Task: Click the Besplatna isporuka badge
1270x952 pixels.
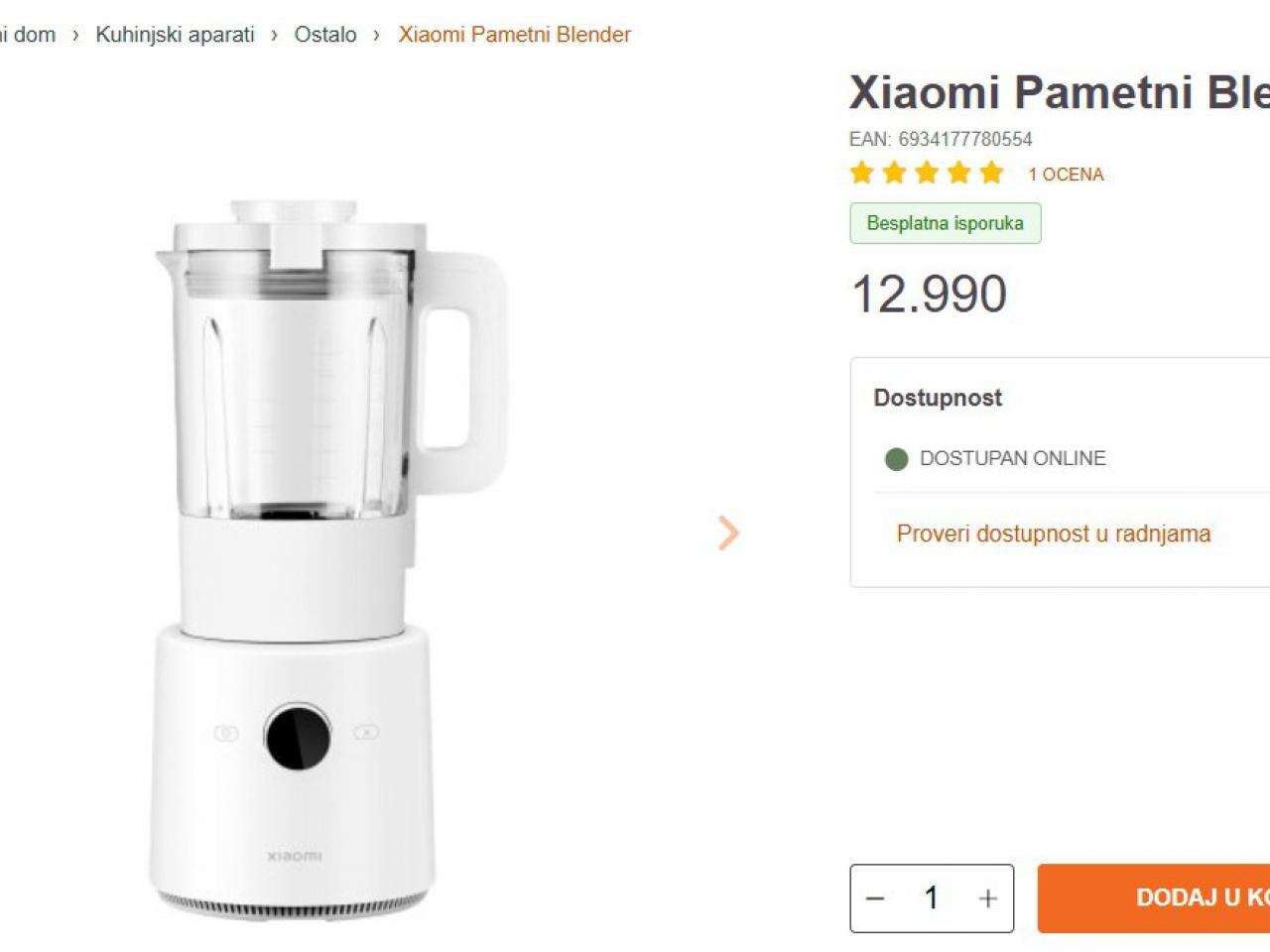Action: pyautogui.click(x=946, y=223)
